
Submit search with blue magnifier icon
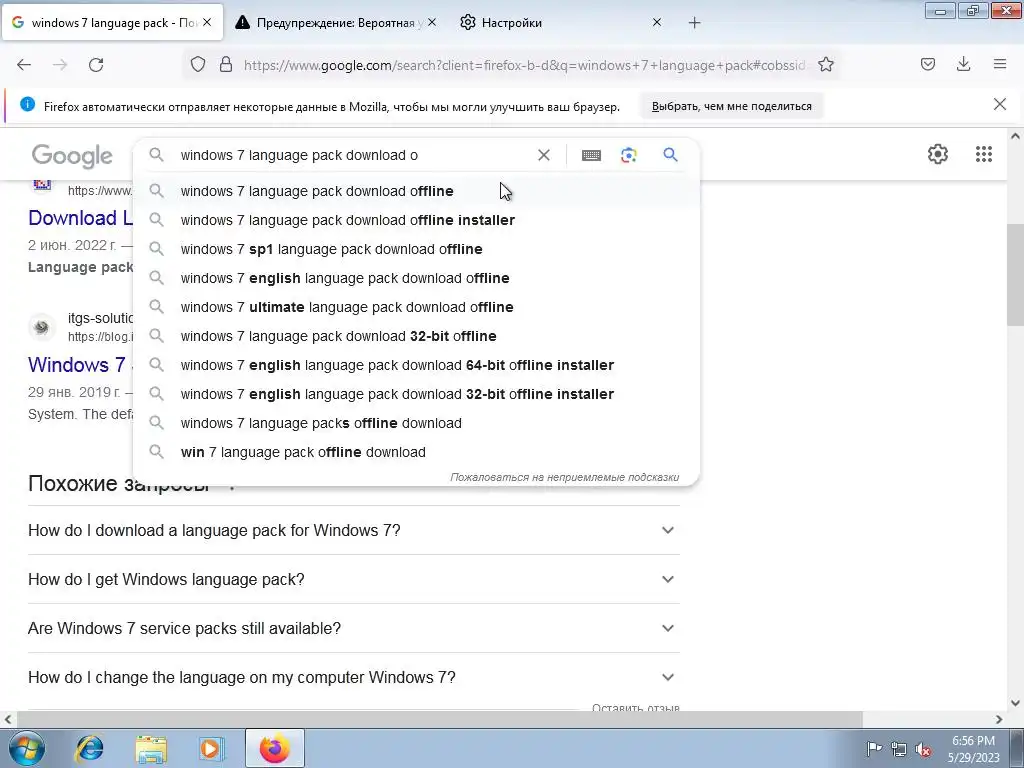tap(670, 155)
